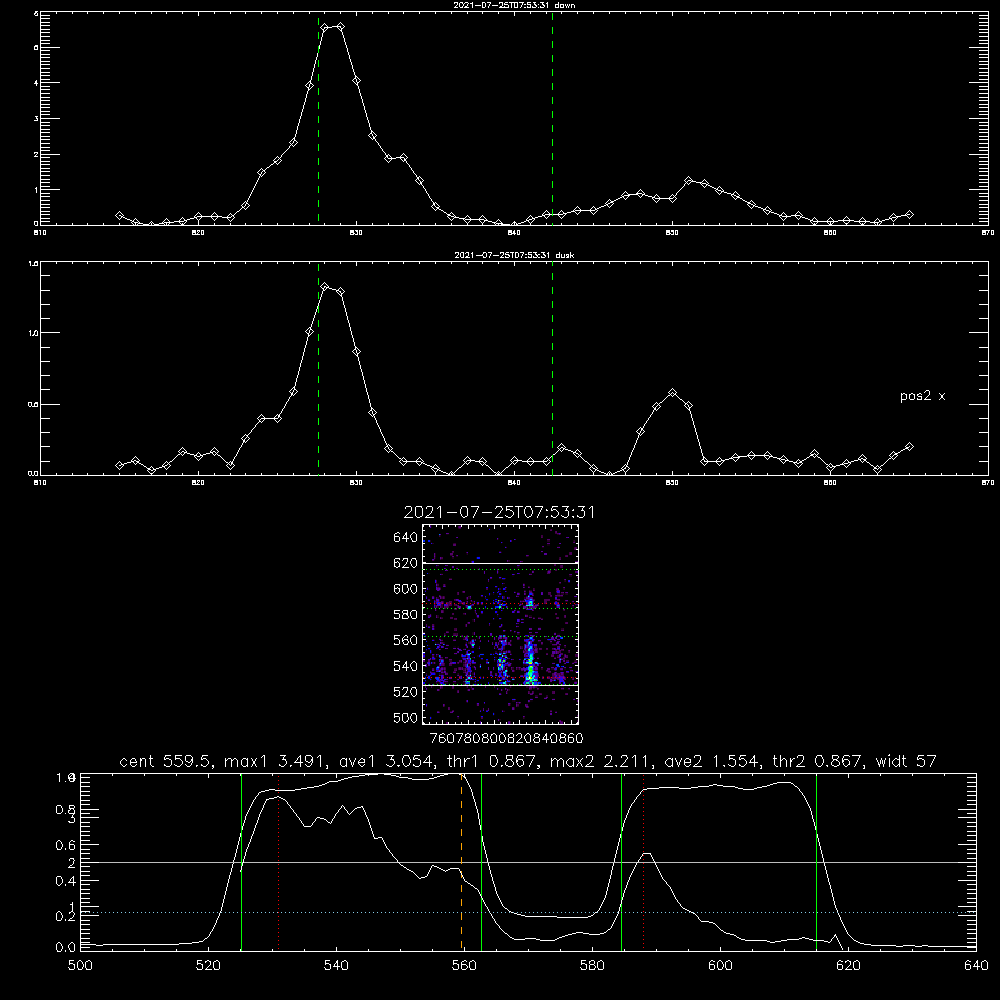Click the secondary peak marker of dusk curve near 850

tap(672, 393)
